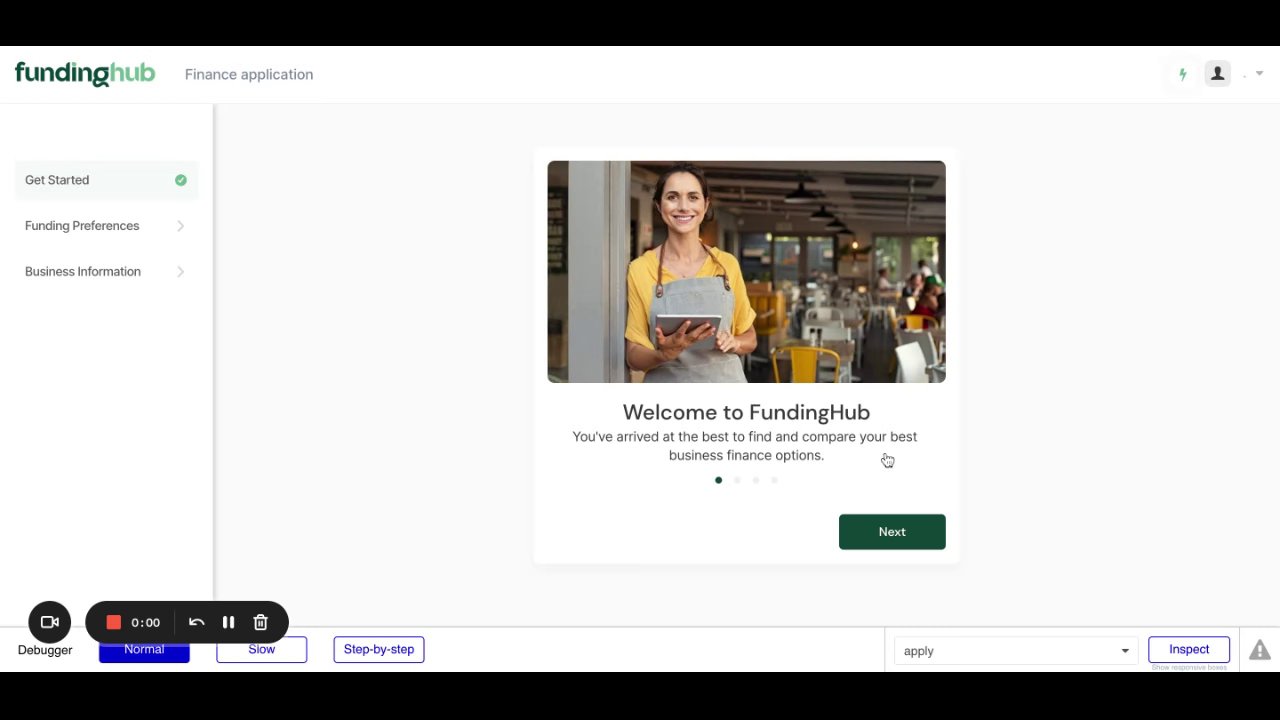Delete the recording with trash icon
This screenshot has height=720, width=1280.
click(261, 622)
